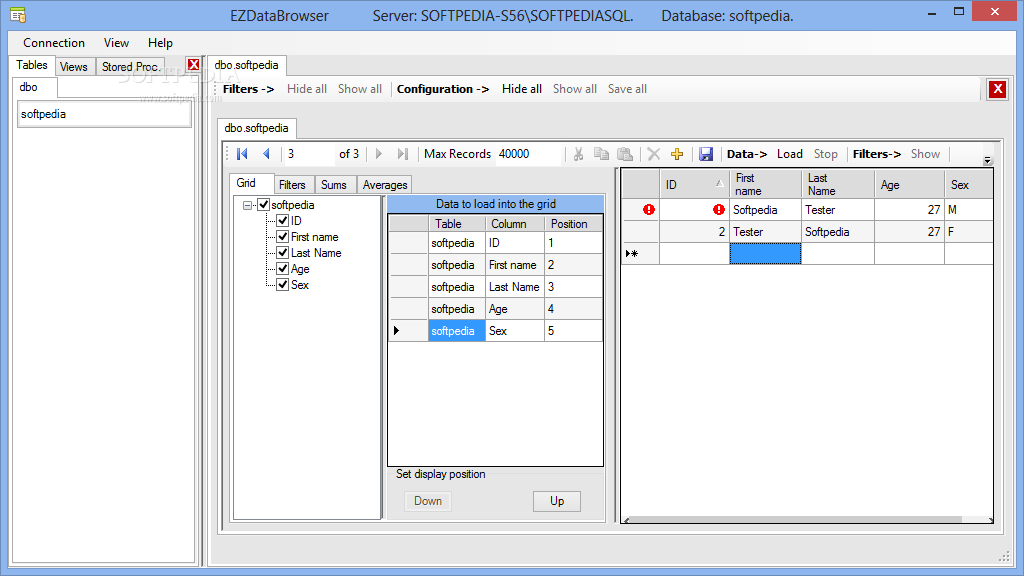Select softpedia table in left list

pyautogui.click(x=104, y=114)
